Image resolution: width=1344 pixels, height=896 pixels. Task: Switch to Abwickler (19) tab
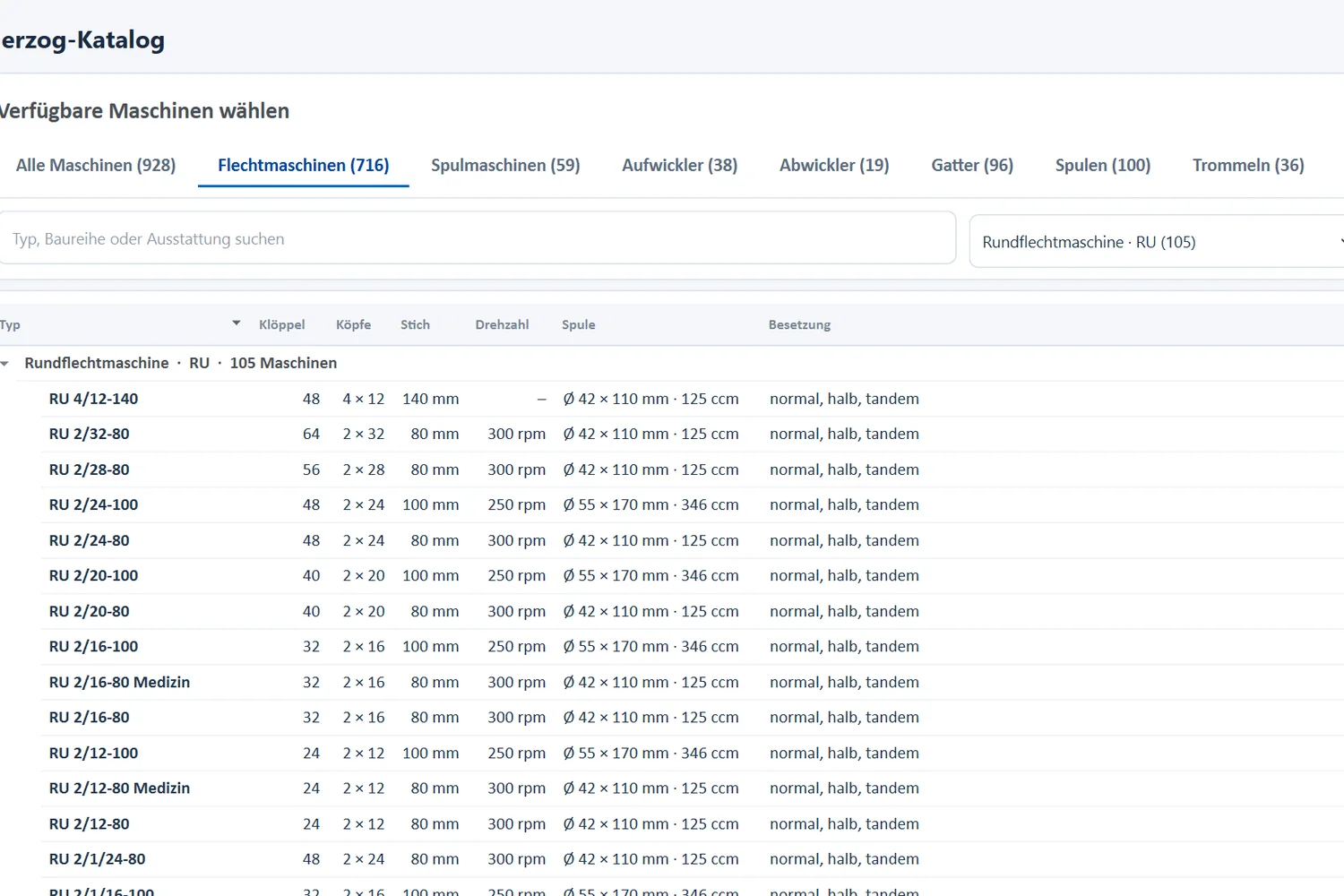pyautogui.click(x=834, y=165)
